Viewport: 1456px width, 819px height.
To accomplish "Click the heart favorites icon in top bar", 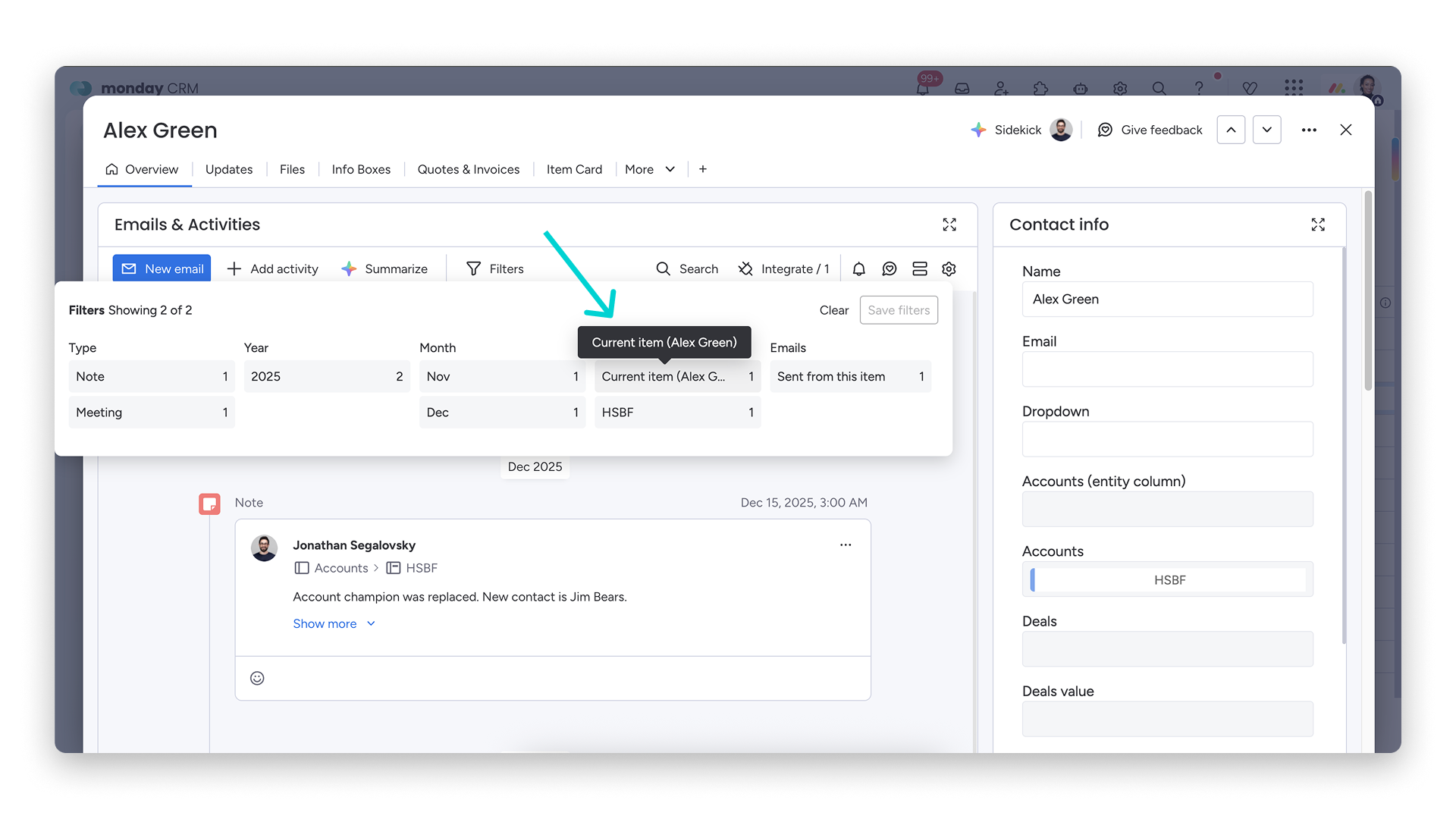I will coord(1250,89).
